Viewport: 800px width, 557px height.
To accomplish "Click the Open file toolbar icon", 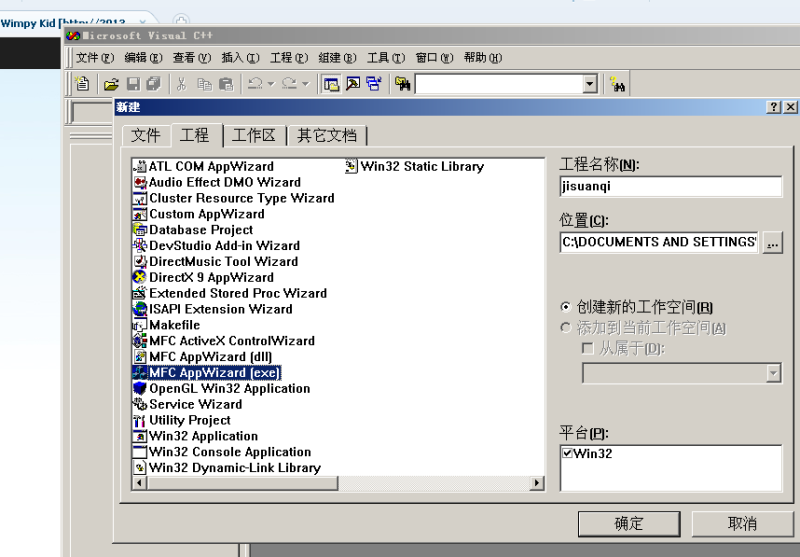I will 111,84.
